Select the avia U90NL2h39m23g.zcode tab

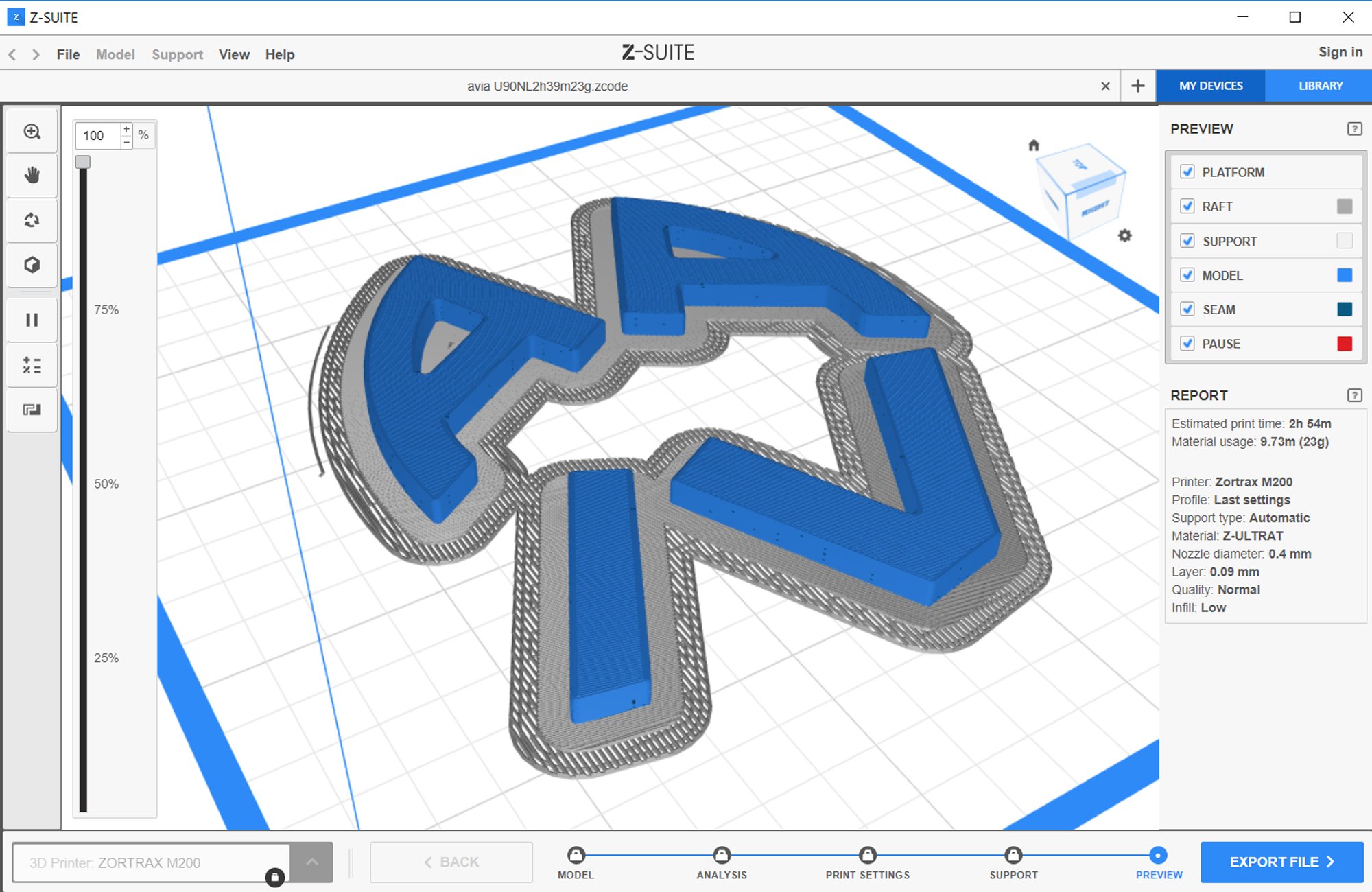click(x=547, y=86)
